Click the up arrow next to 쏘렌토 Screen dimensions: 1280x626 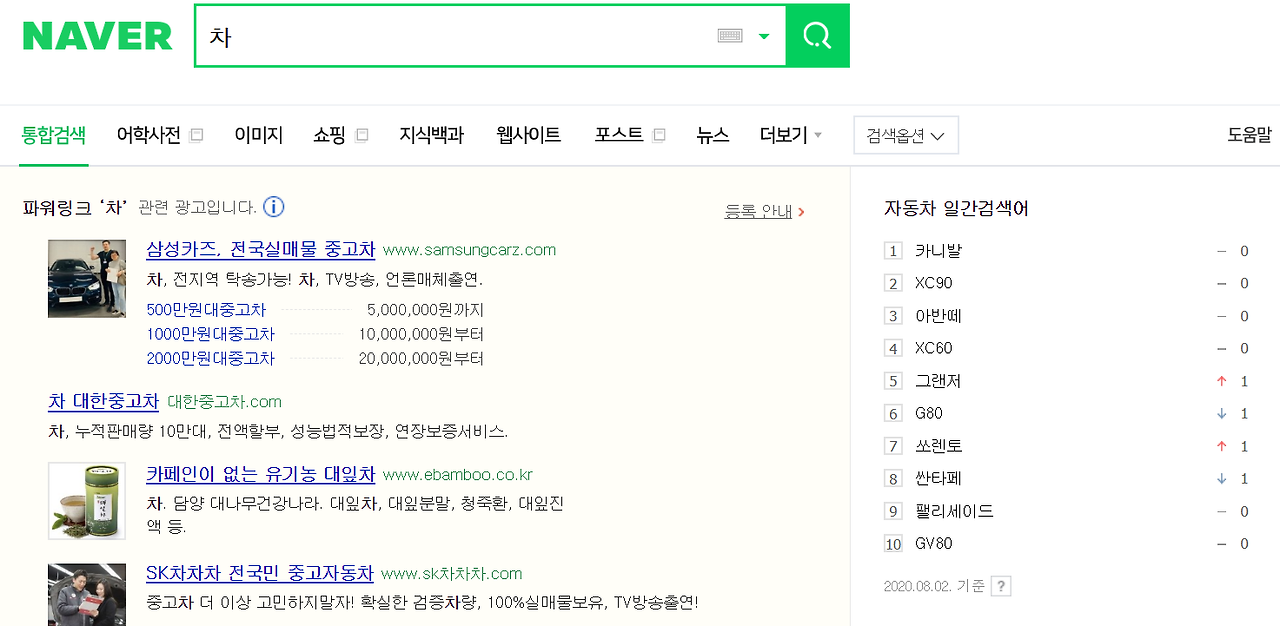[1220, 445]
